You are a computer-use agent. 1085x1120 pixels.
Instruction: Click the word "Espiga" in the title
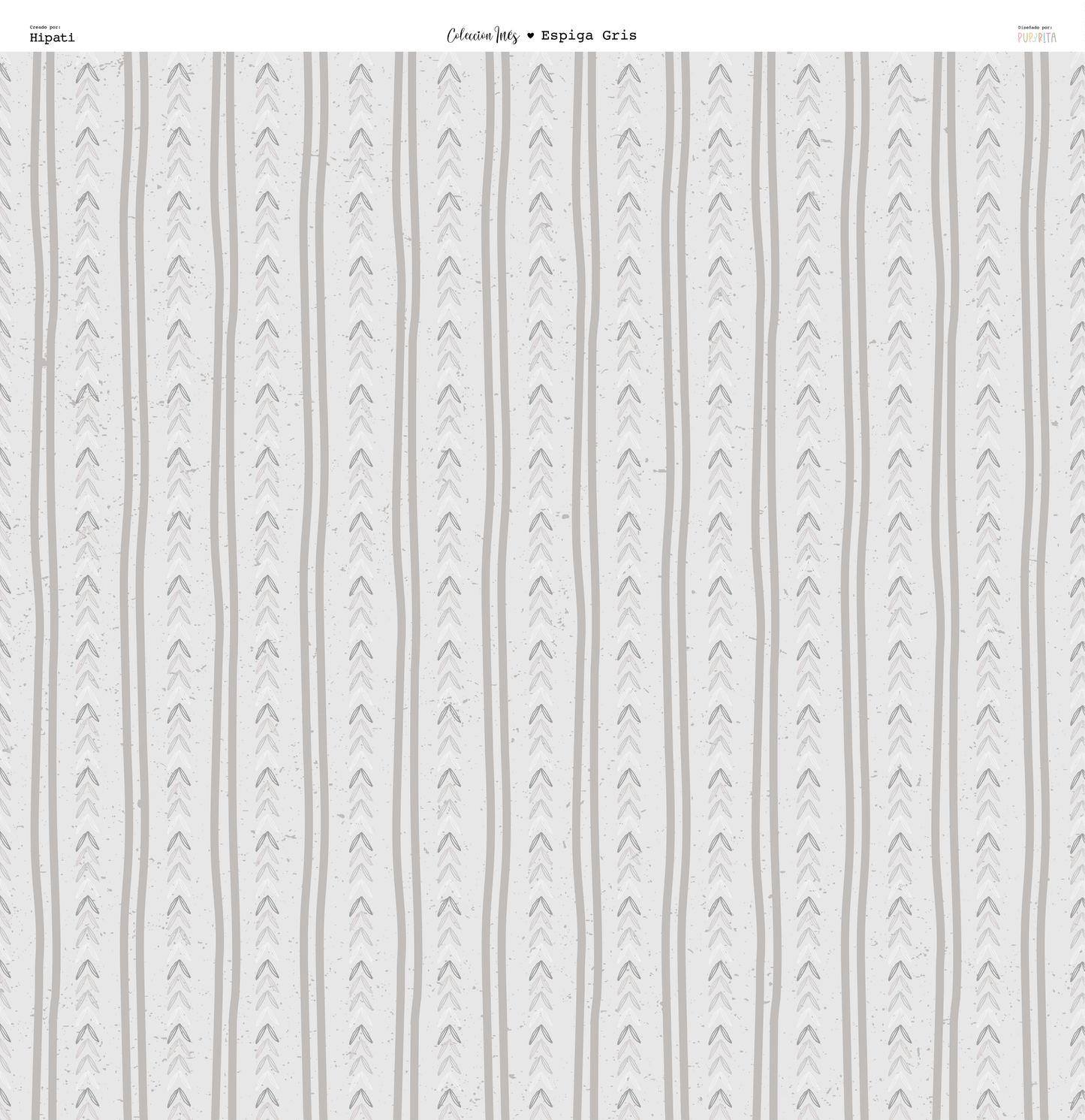tap(567, 35)
